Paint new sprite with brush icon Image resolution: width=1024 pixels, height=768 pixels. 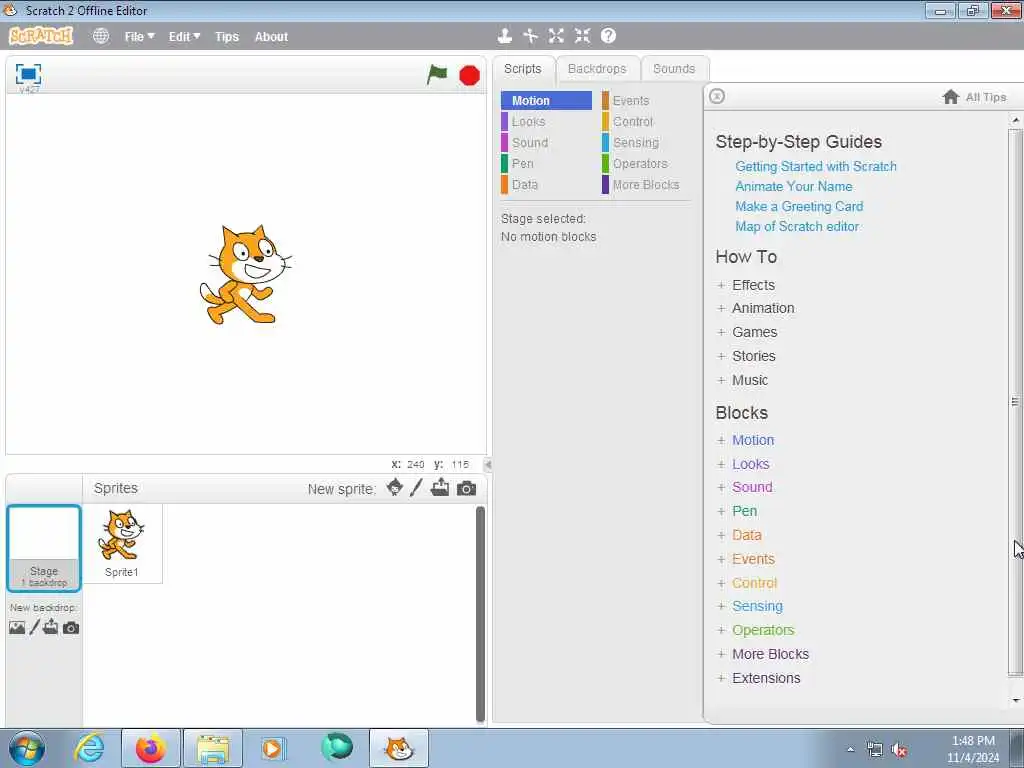(416, 488)
